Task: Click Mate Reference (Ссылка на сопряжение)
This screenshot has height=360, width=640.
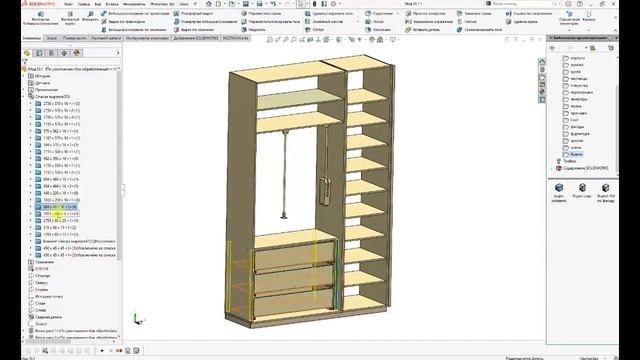Action: (529, 13)
